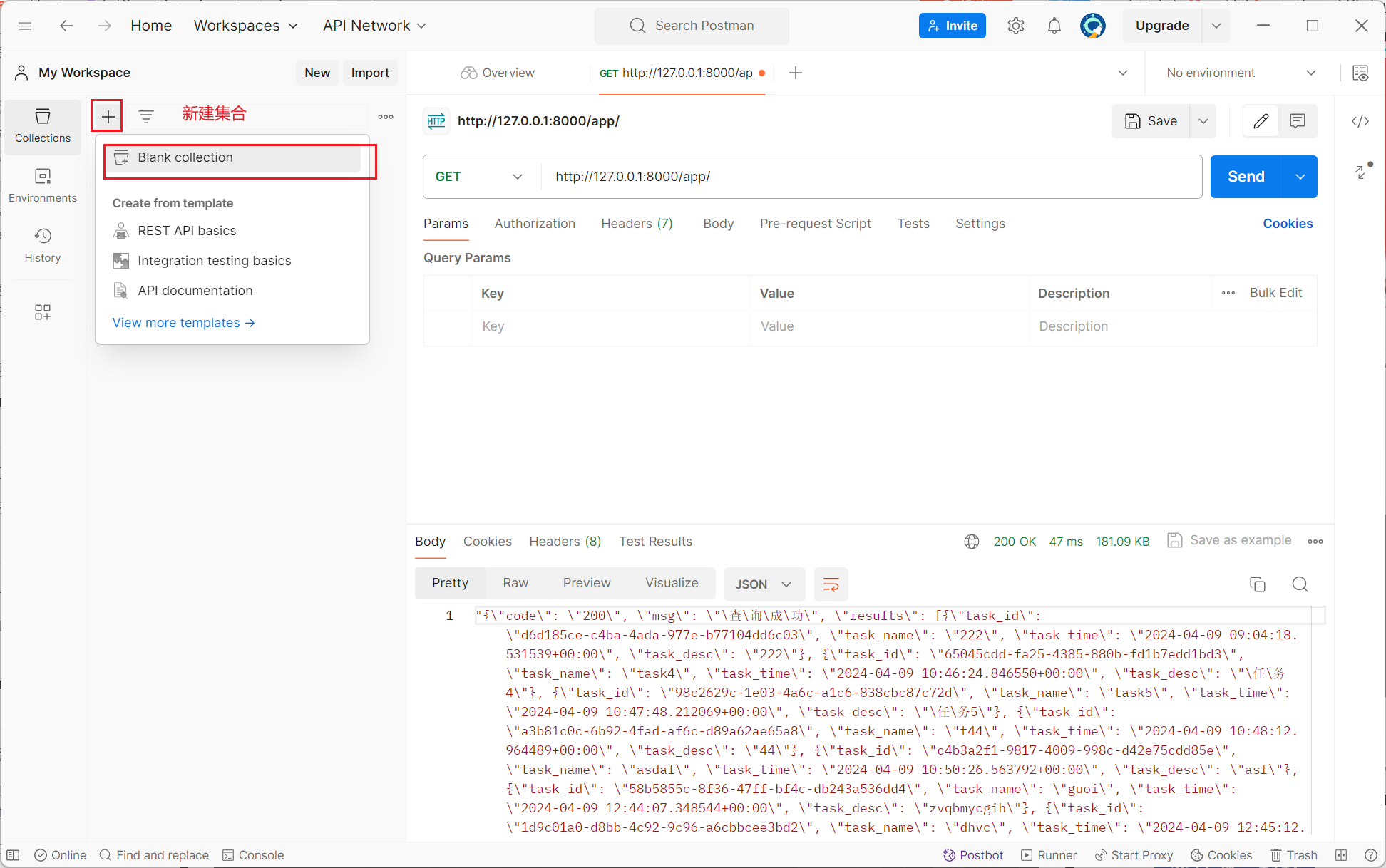Select the GET method dropdown
The image size is (1386, 868).
click(x=481, y=176)
